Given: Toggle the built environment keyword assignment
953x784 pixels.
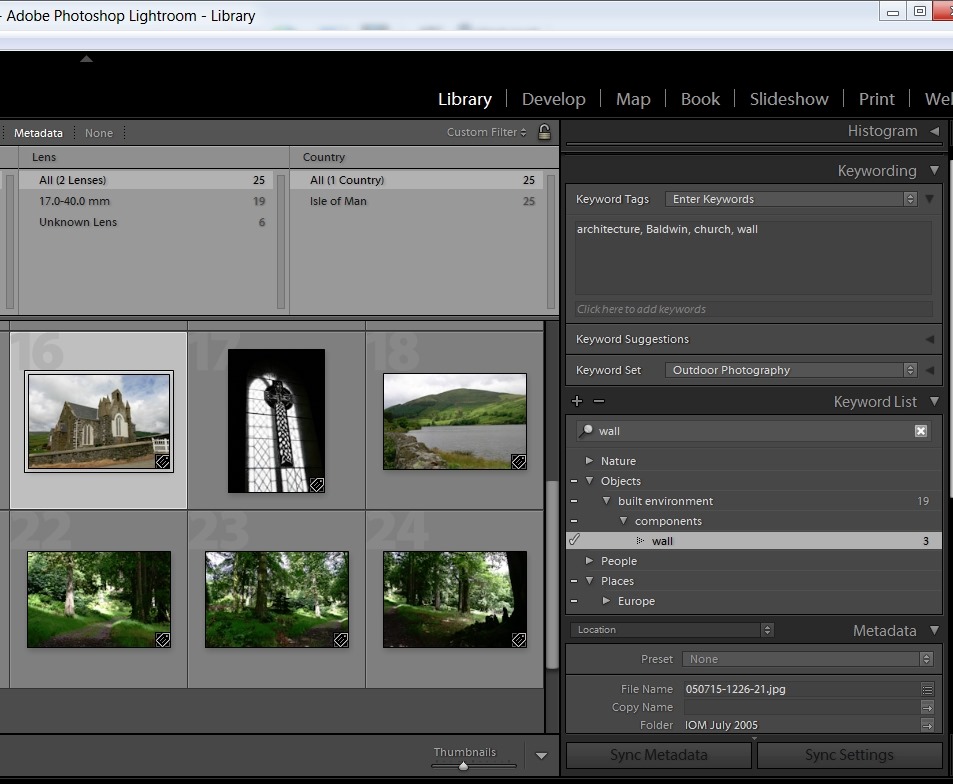Looking at the screenshot, I should pos(574,501).
